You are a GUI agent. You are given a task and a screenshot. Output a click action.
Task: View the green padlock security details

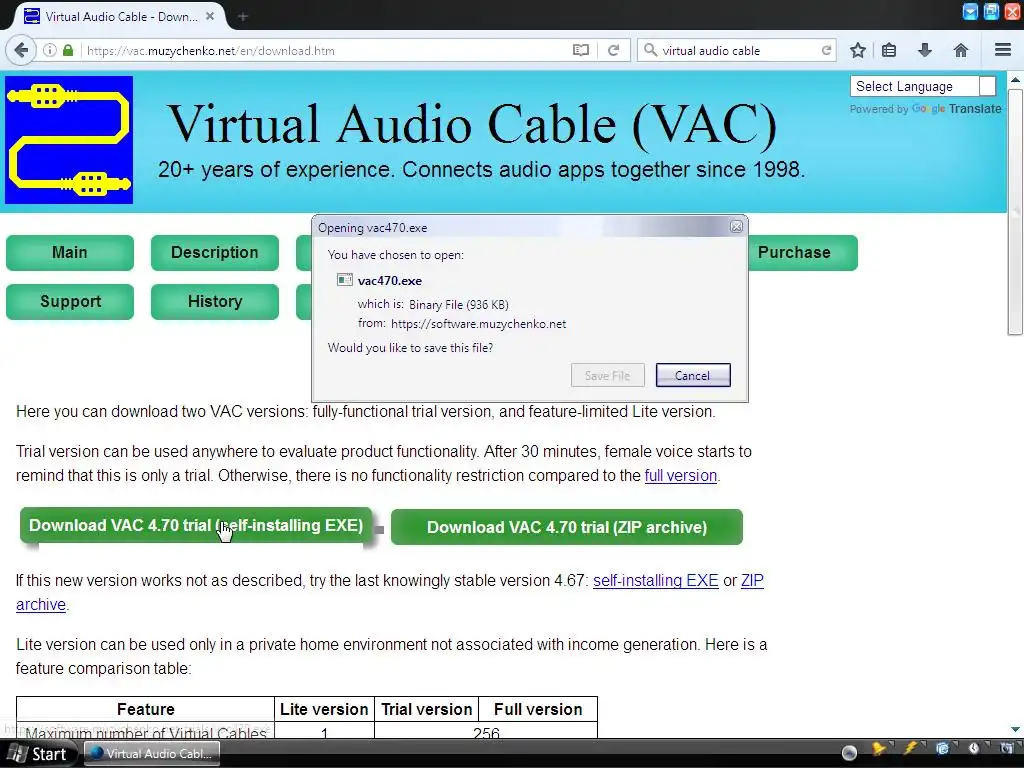tap(68, 50)
